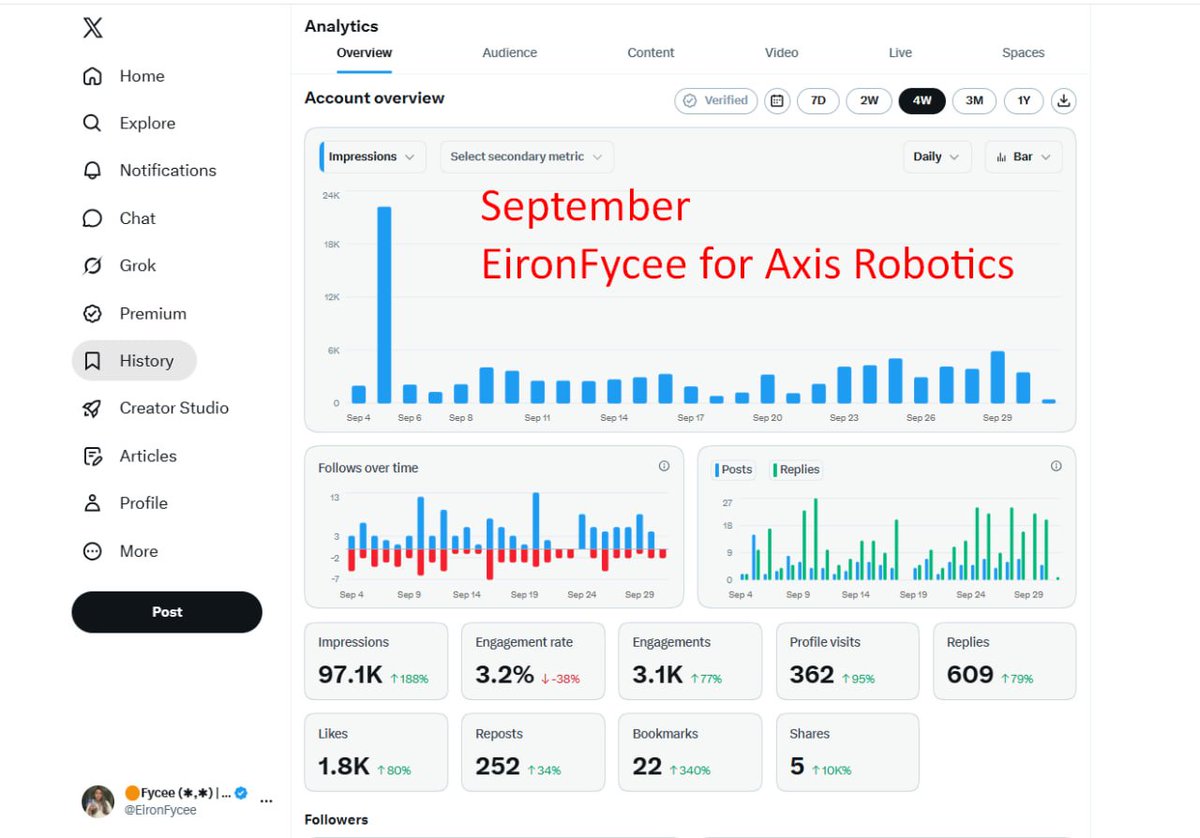
Task: Open the Impressions 97.1K metric card
Action: point(376,661)
